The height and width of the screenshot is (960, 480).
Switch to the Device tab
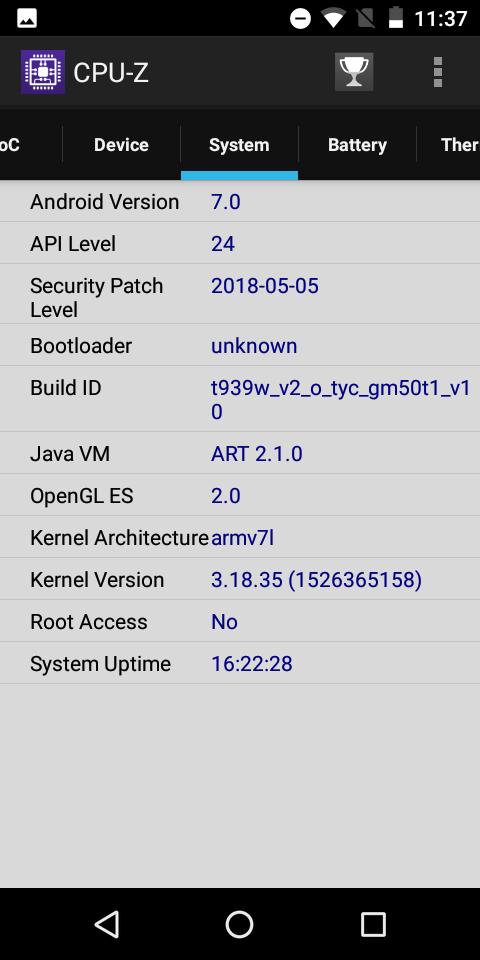[121, 145]
